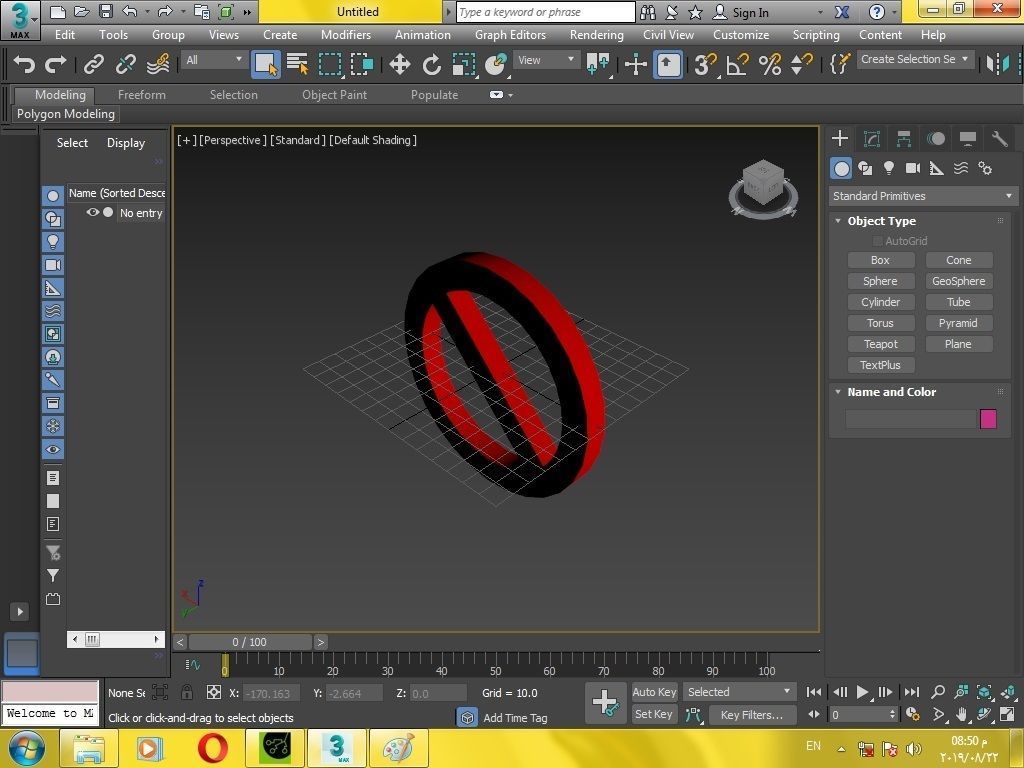Click the scene explorer horizontal scrollbar
The height and width of the screenshot is (768, 1024).
click(116, 639)
